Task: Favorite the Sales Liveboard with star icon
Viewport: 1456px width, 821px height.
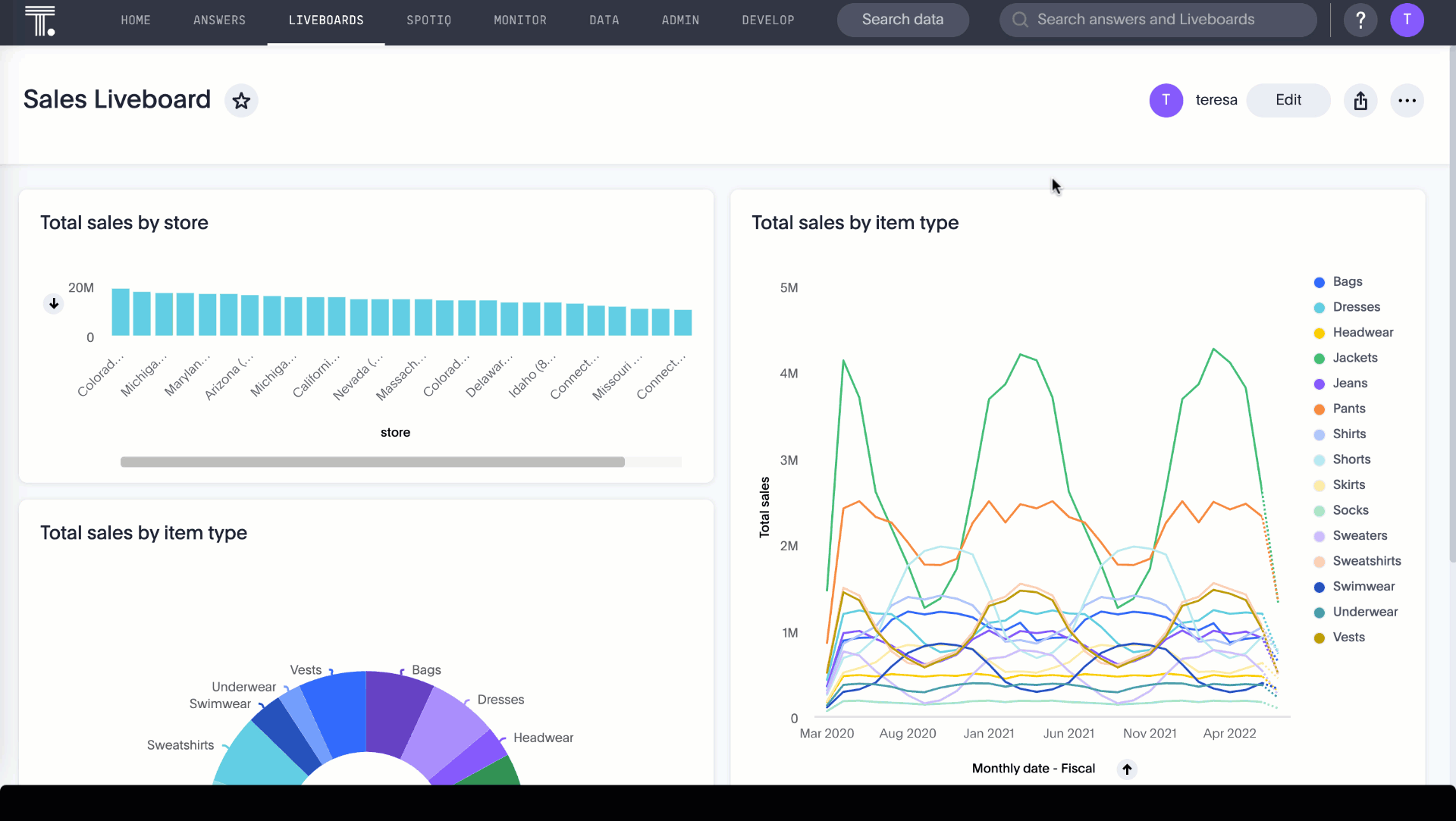Action: [241, 101]
